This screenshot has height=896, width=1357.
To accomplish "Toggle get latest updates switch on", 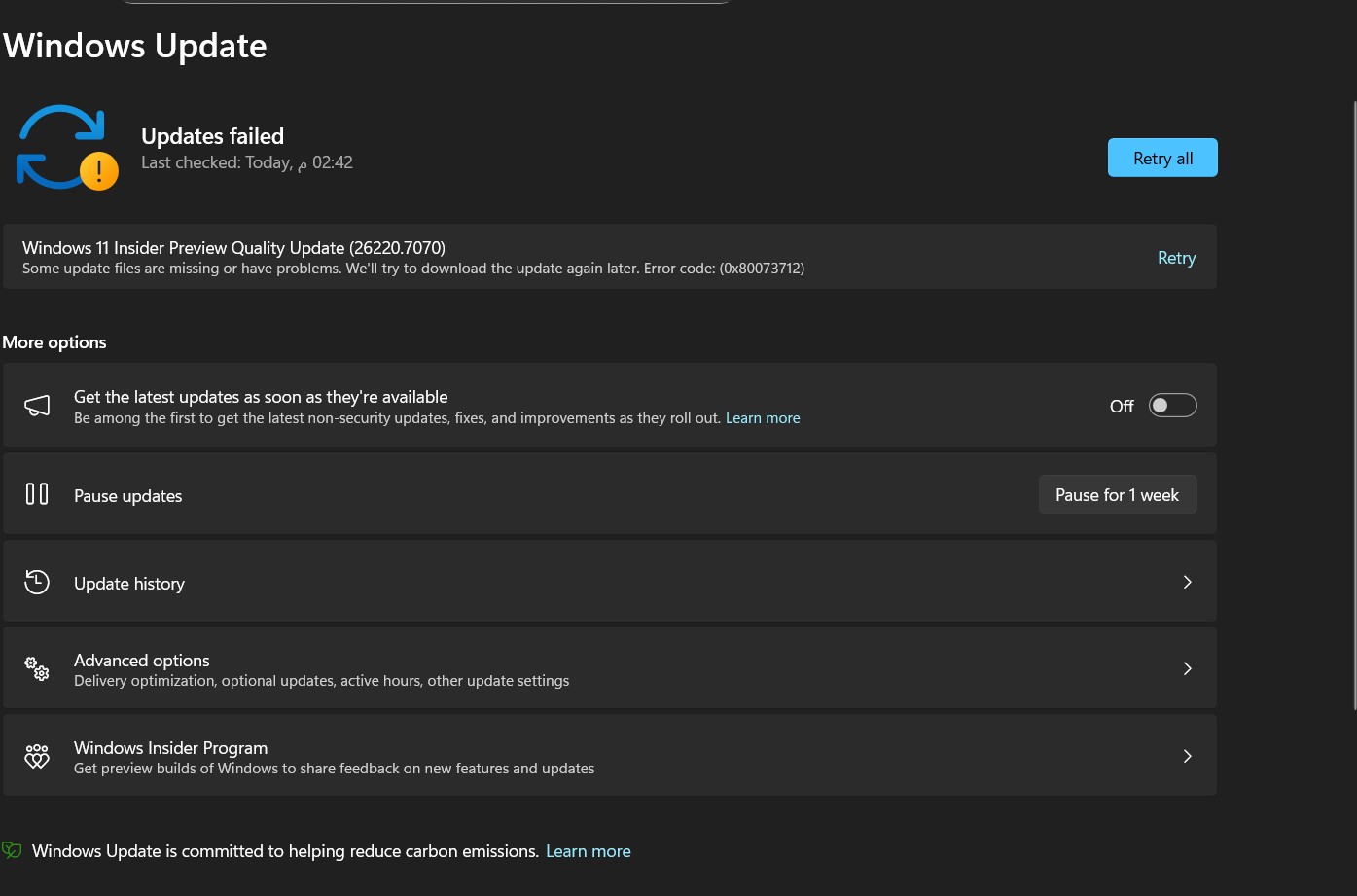I will click(x=1172, y=406).
